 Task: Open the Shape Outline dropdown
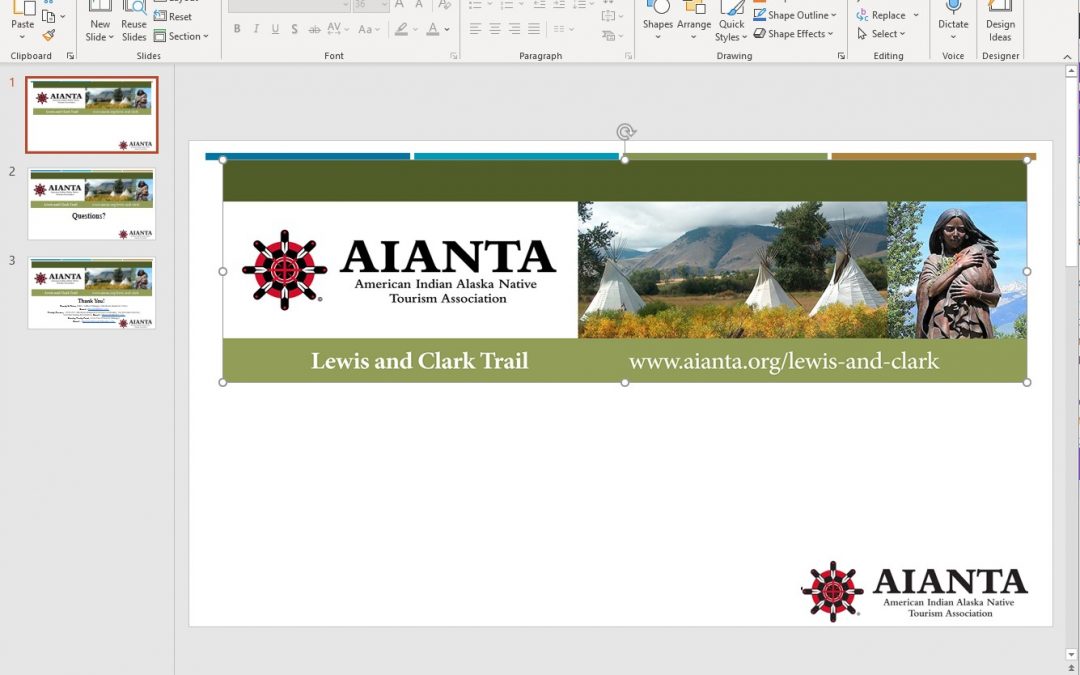coord(794,15)
